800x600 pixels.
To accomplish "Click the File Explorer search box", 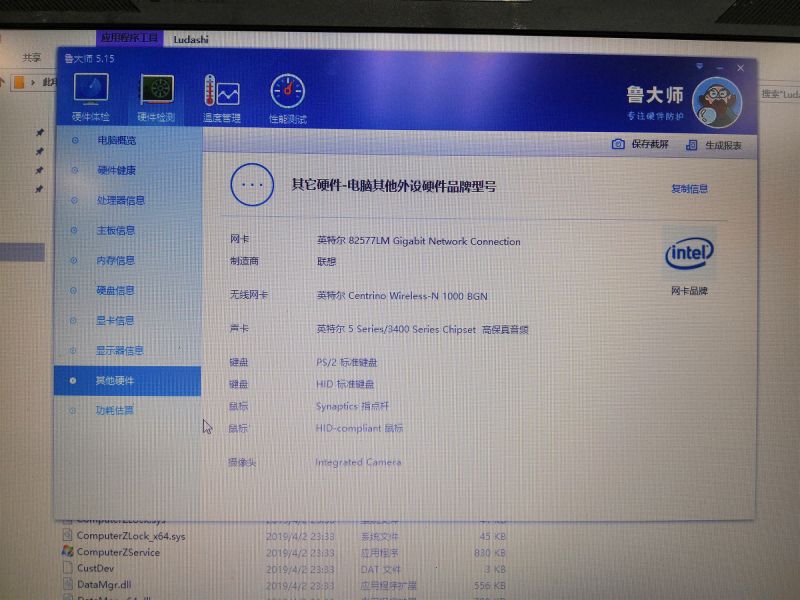I will click(779, 94).
